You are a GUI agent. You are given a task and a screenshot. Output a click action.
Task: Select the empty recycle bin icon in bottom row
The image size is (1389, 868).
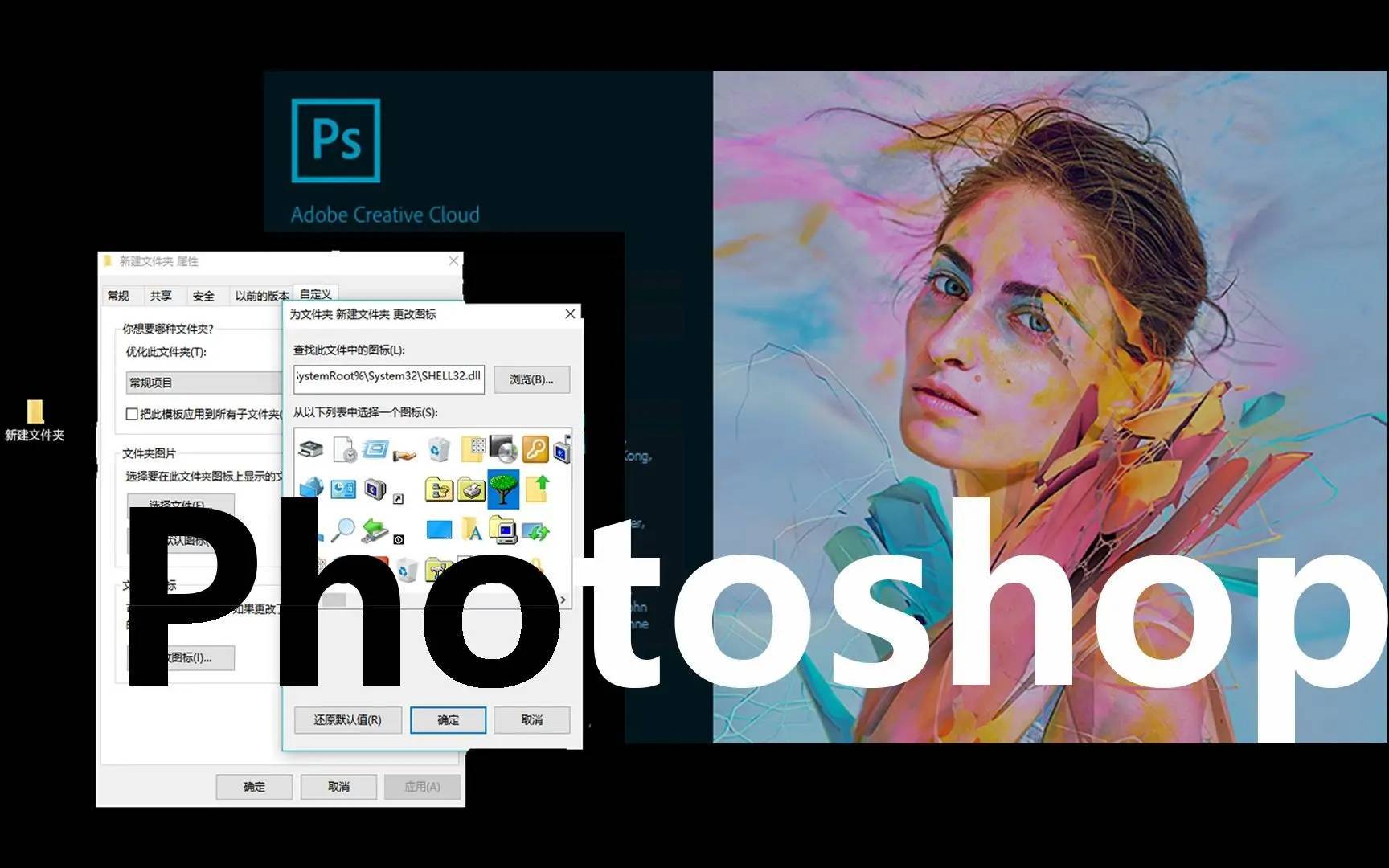point(407,569)
